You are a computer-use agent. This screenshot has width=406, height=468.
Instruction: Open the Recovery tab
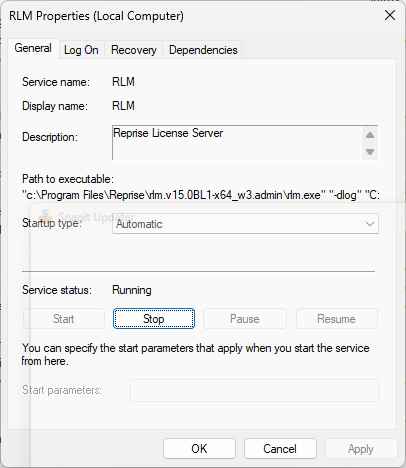point(134,50)
